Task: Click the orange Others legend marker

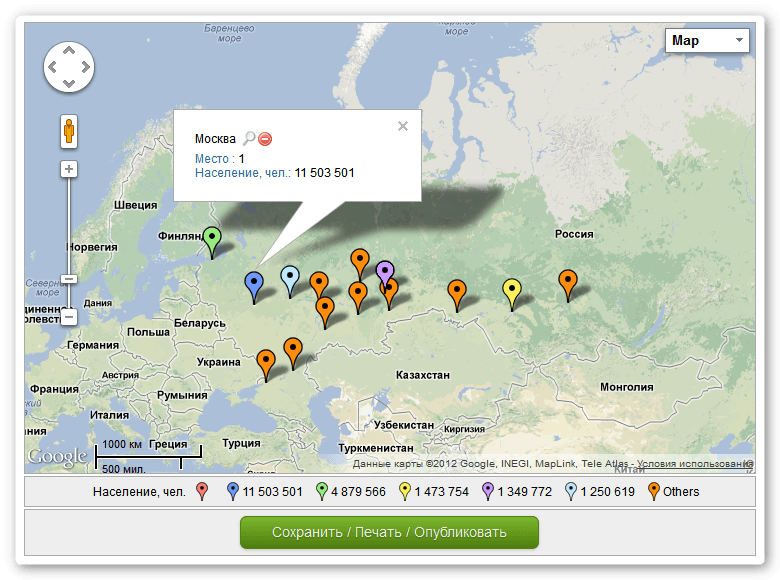Action: pyautogui.click(x=654, y=491)
